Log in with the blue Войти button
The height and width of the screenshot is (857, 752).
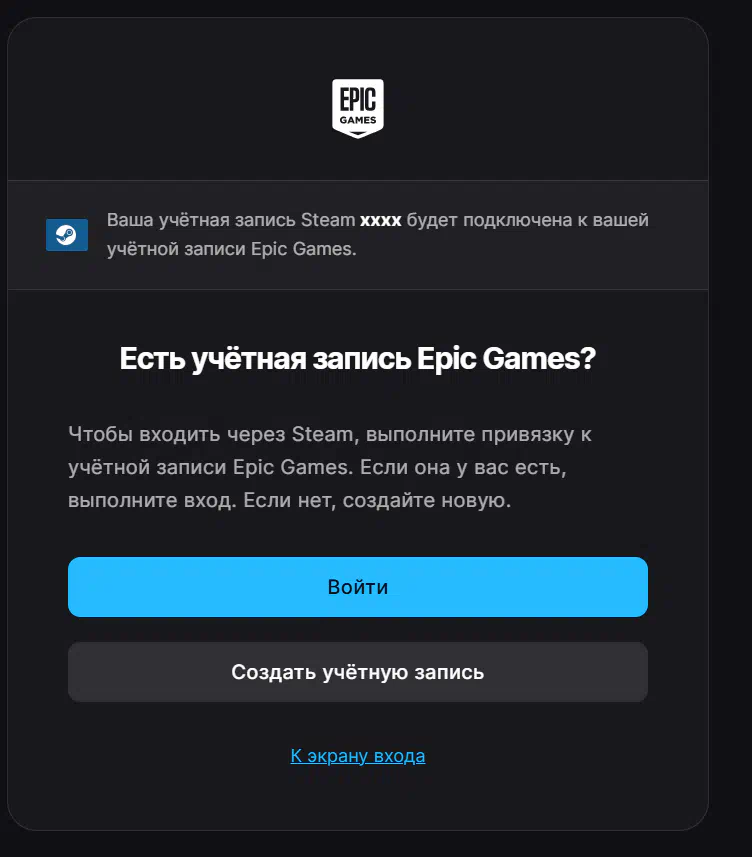point(358,587)
